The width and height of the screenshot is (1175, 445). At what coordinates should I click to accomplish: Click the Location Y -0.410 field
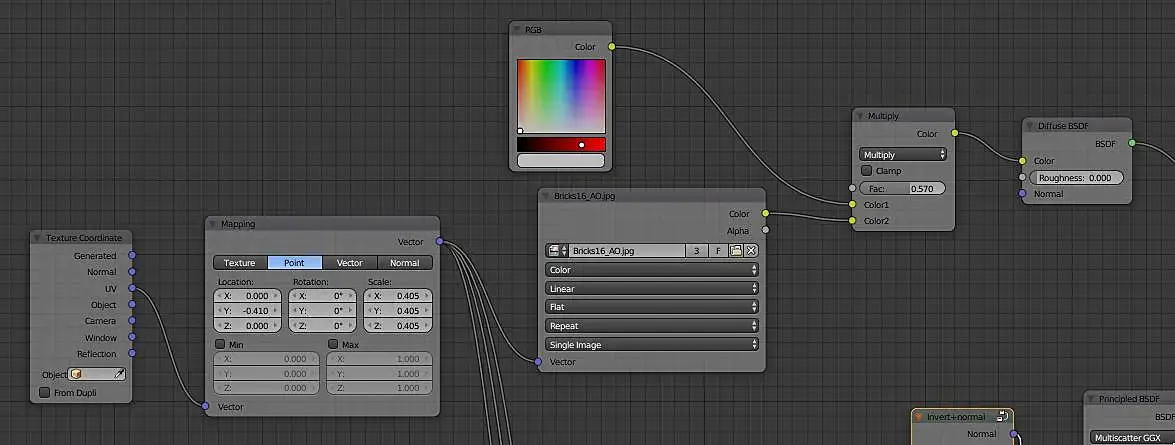[247, 310]
